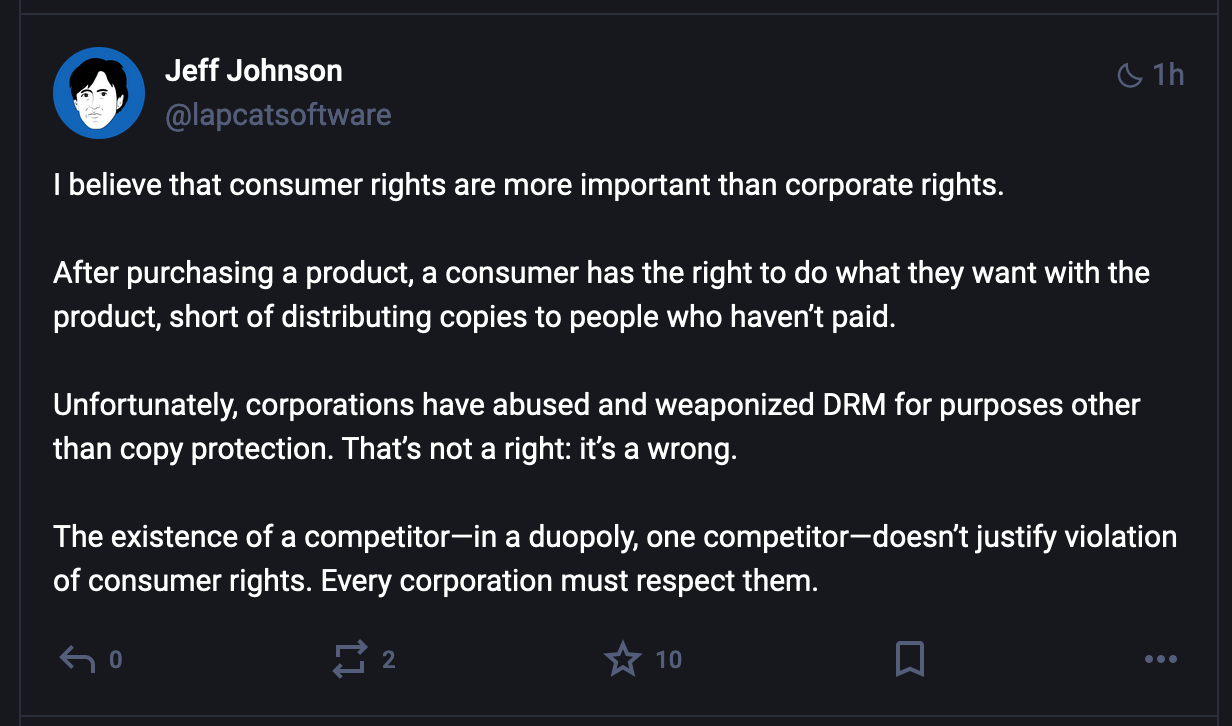Click the first sentence about consumer rights
Image resolution: width=1232 pixels, height=726 pixels.
pos(527,186)
